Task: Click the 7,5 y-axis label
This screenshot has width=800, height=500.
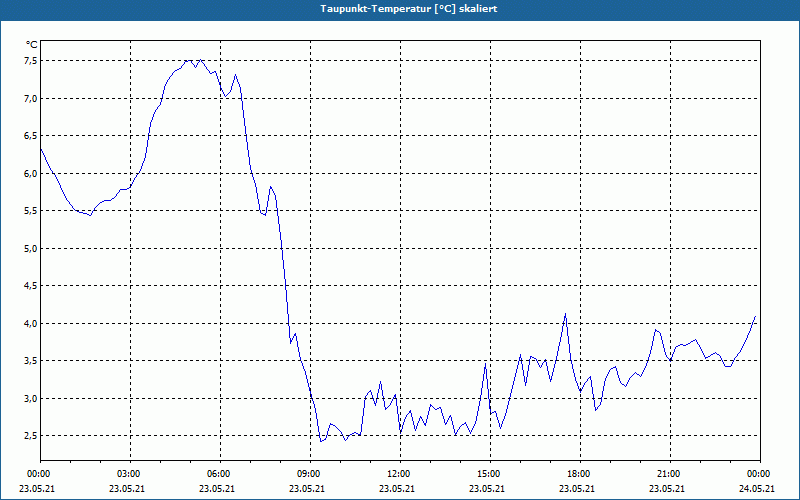Action: pyautogui.click(x=31, y=61)
